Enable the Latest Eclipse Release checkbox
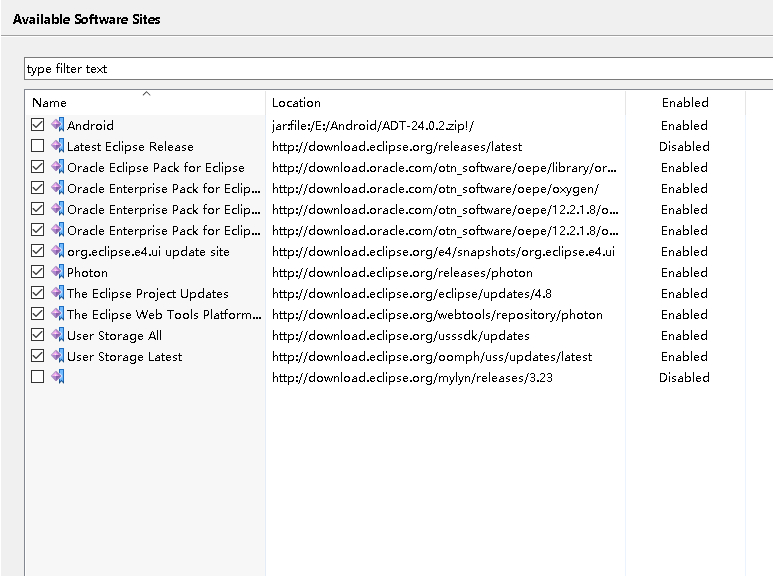Screen dimensions: 773x576 pos(38,146)
